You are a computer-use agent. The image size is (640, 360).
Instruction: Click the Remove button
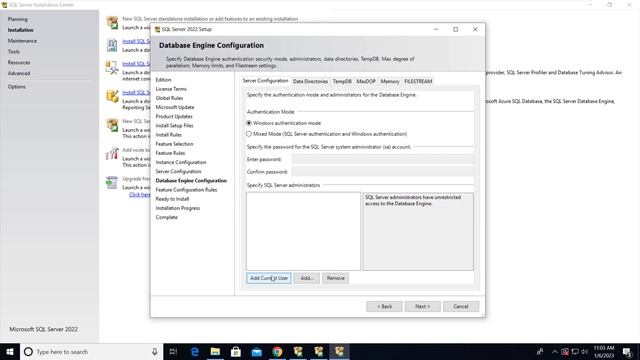tap(336, 278)
